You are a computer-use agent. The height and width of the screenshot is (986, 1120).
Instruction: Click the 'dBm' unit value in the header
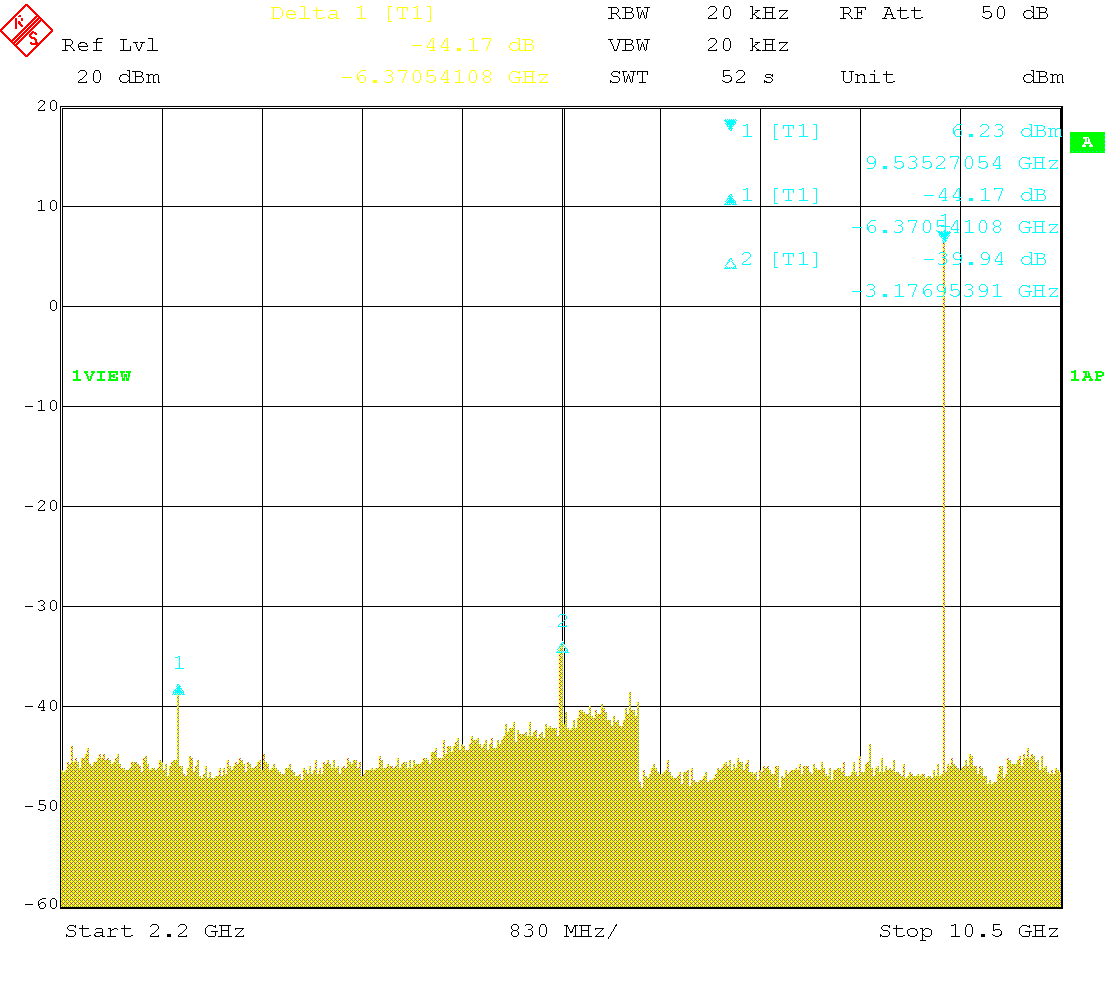1043,77
